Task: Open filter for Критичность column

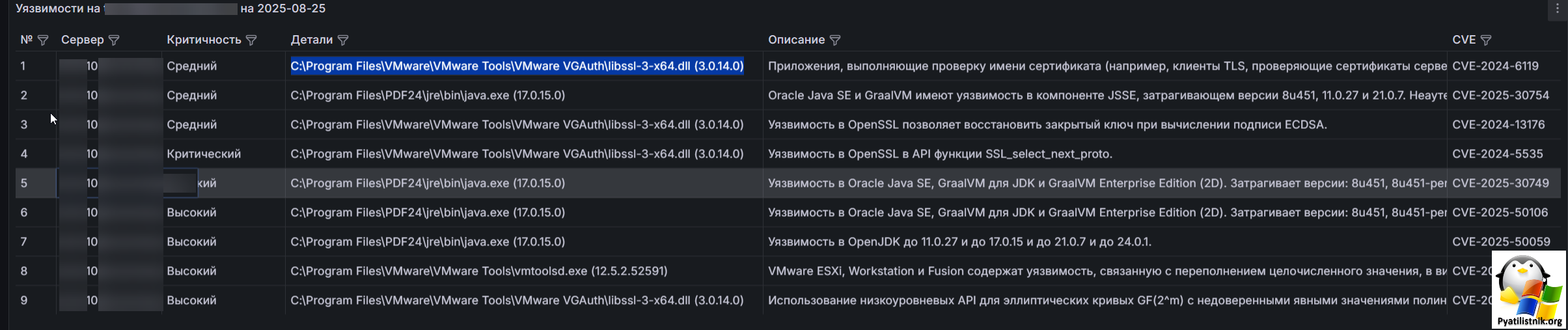Action: (251, 40)
